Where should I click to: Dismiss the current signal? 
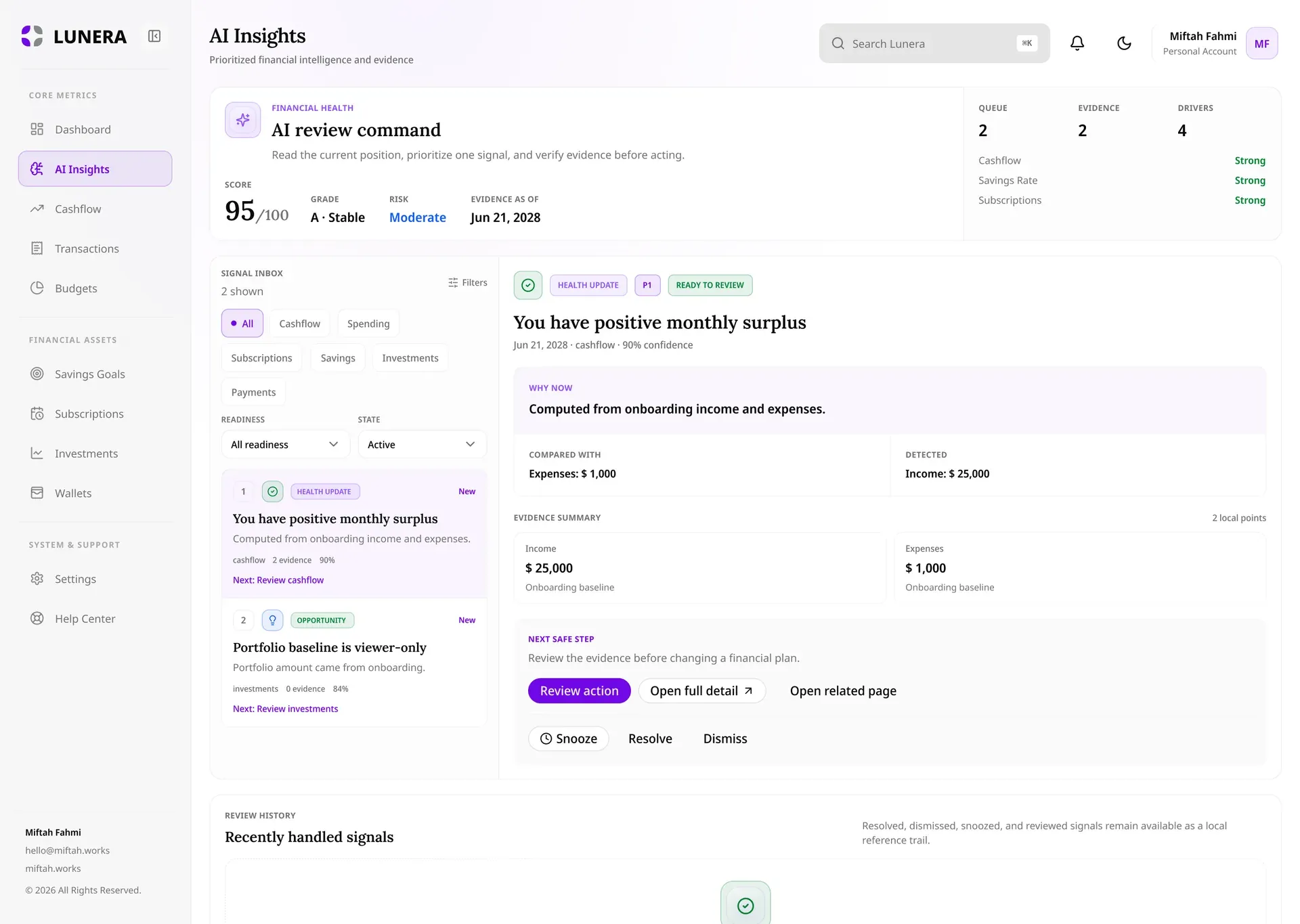[x=725, y=739]
